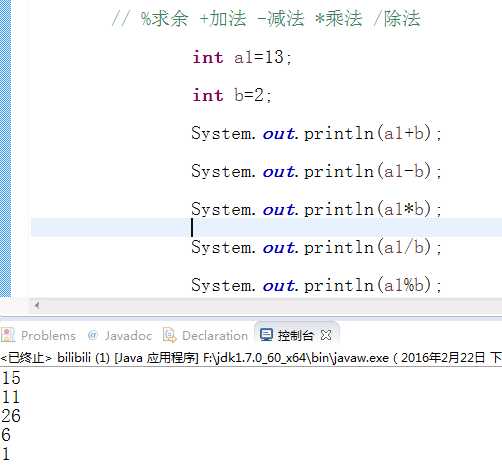Click the Declaration tab icon
This screenshot has height=465, width=502.
pos(169,335)
